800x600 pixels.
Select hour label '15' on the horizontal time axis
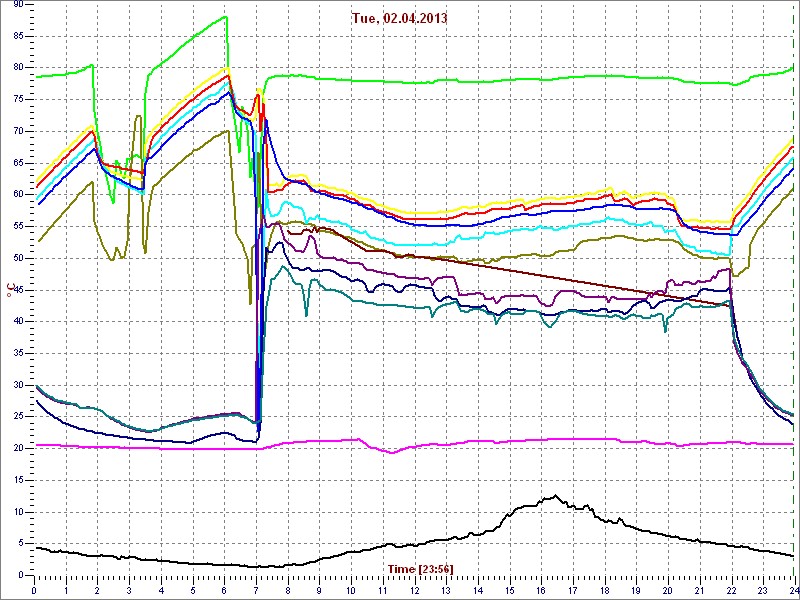coord(509,590)
